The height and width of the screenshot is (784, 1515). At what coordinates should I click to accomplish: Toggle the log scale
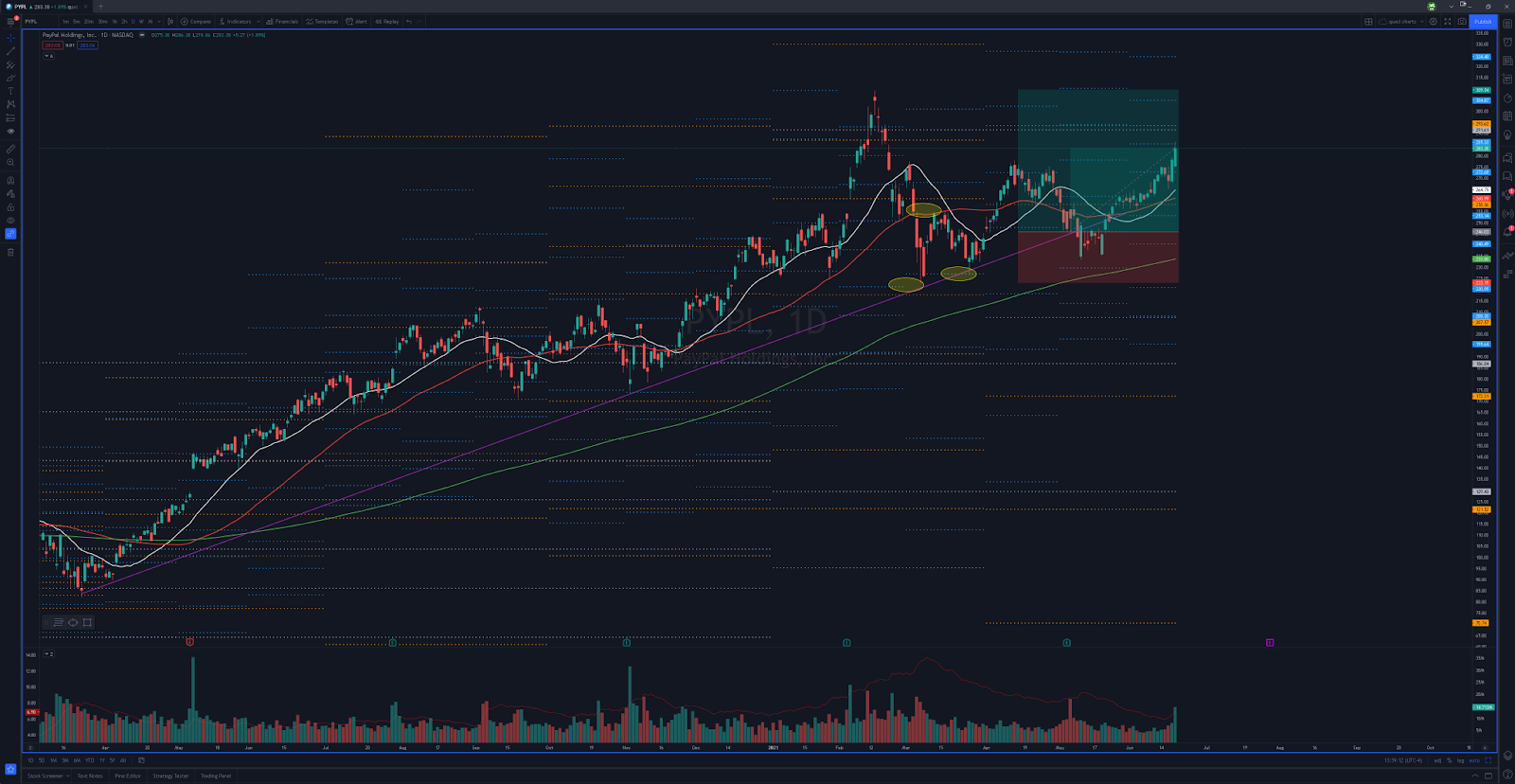tap(1461, 760)
